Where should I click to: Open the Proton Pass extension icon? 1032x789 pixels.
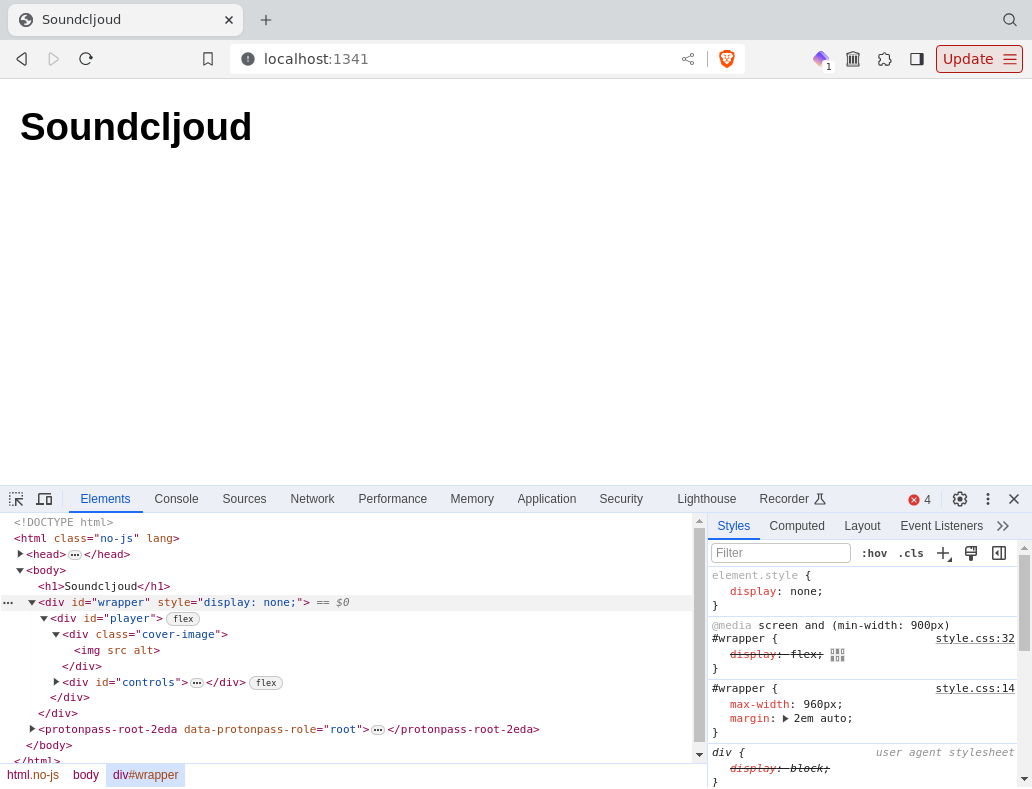[x=821, y=59]
